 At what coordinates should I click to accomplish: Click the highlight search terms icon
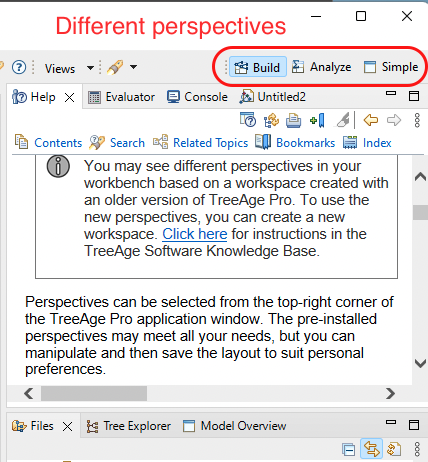tap(342, 120)
